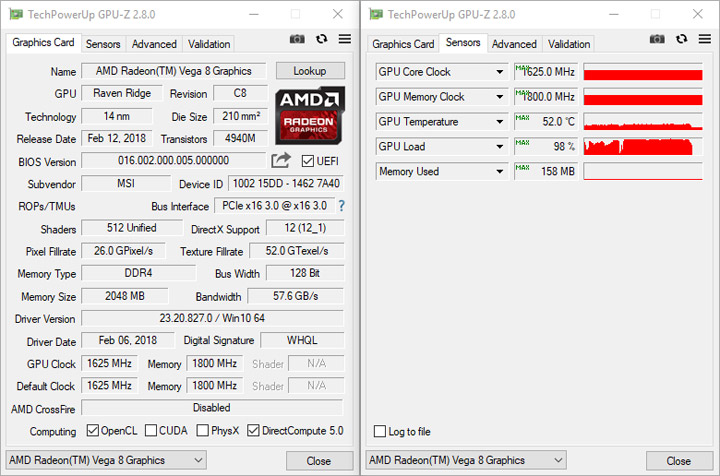
Task: Click the Driver Version field
Action: click(x=212, y=318)
